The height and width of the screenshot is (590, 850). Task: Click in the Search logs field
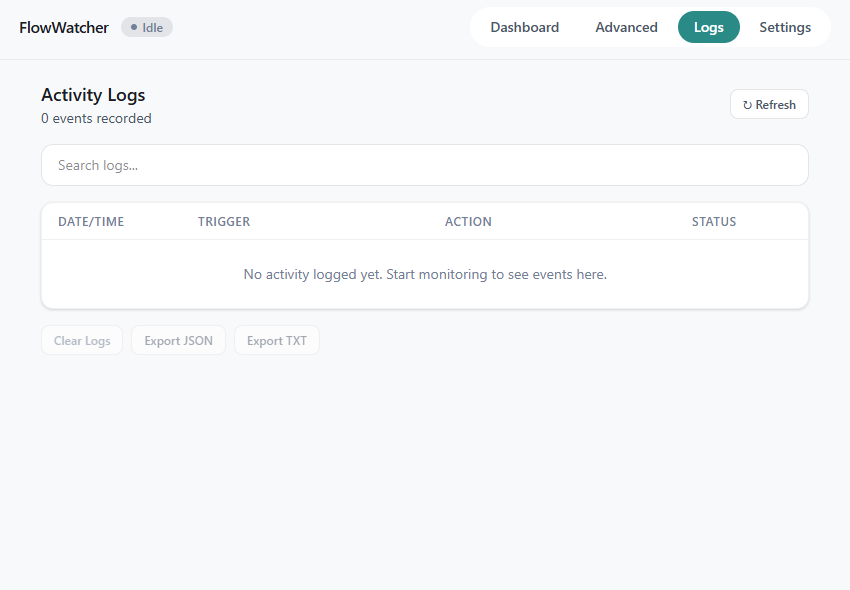[x=424, y=165]
